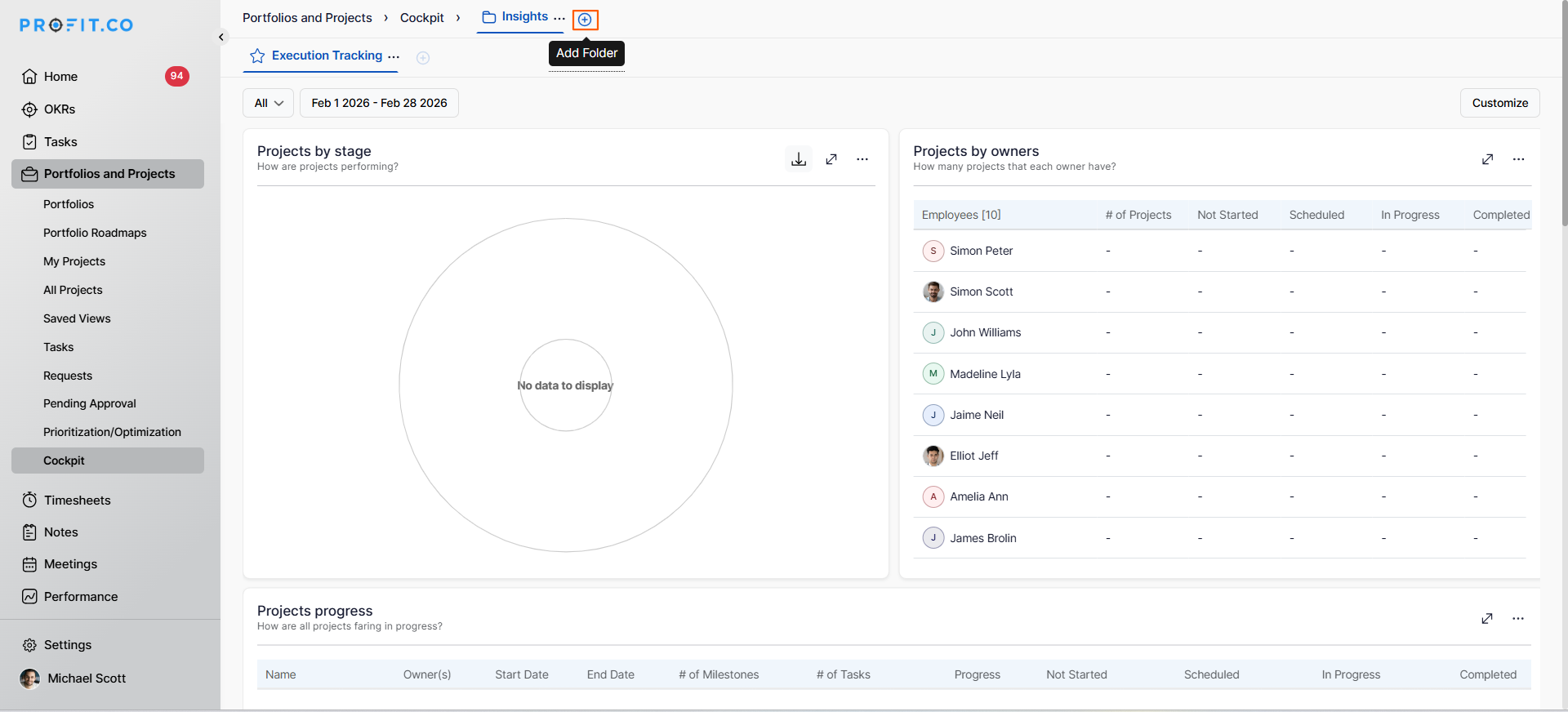The image size is (1568, 712).
Task: Open Projects by stage more options menu
Action: click(x=862, y=159)
